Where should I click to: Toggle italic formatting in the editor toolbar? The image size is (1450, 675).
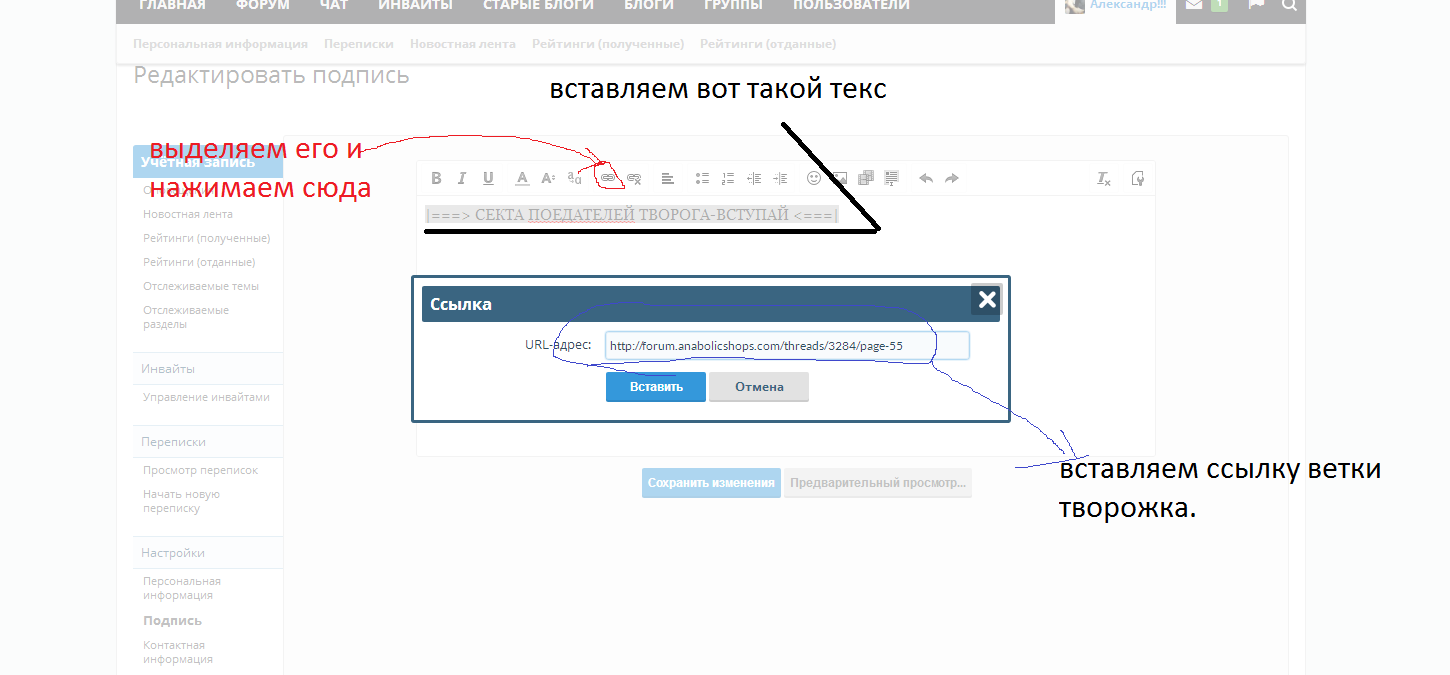(x=462, y=179)
